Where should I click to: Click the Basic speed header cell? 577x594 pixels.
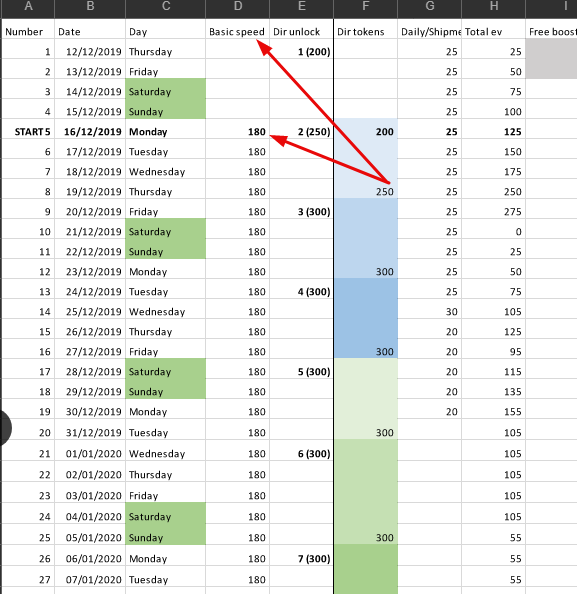coord(238,31)
